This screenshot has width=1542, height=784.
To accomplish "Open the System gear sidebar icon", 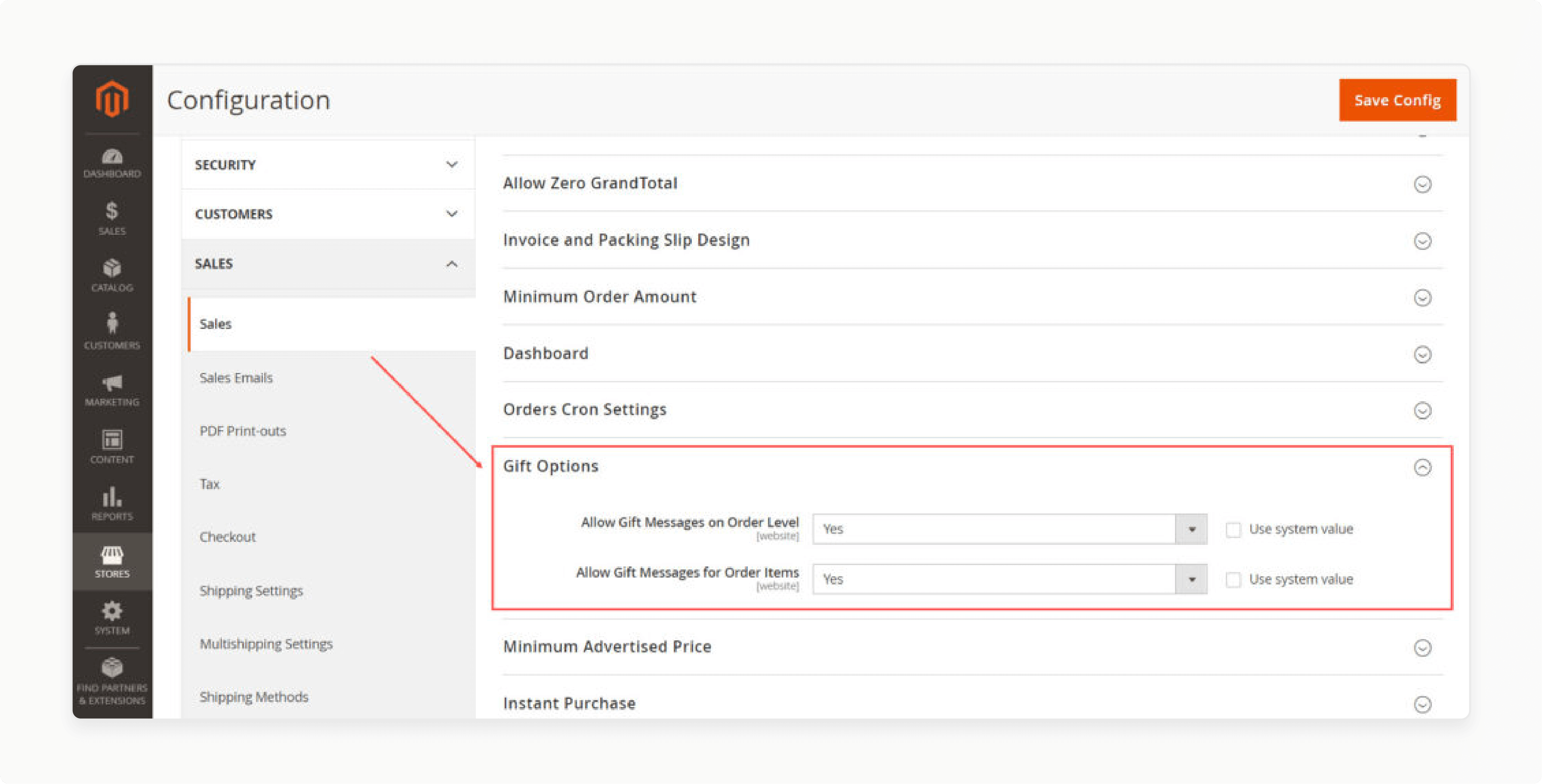I will tap(112, 618).
